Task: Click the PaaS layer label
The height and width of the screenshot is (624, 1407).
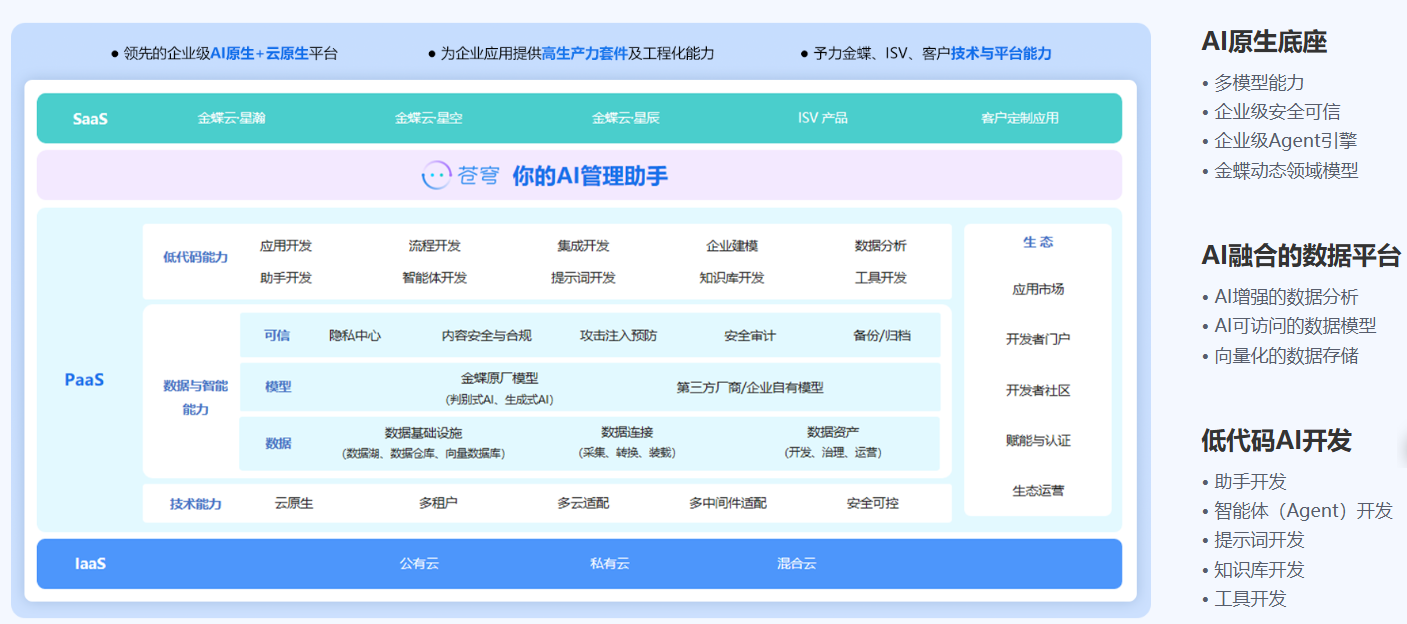Action: click(84, 380)
